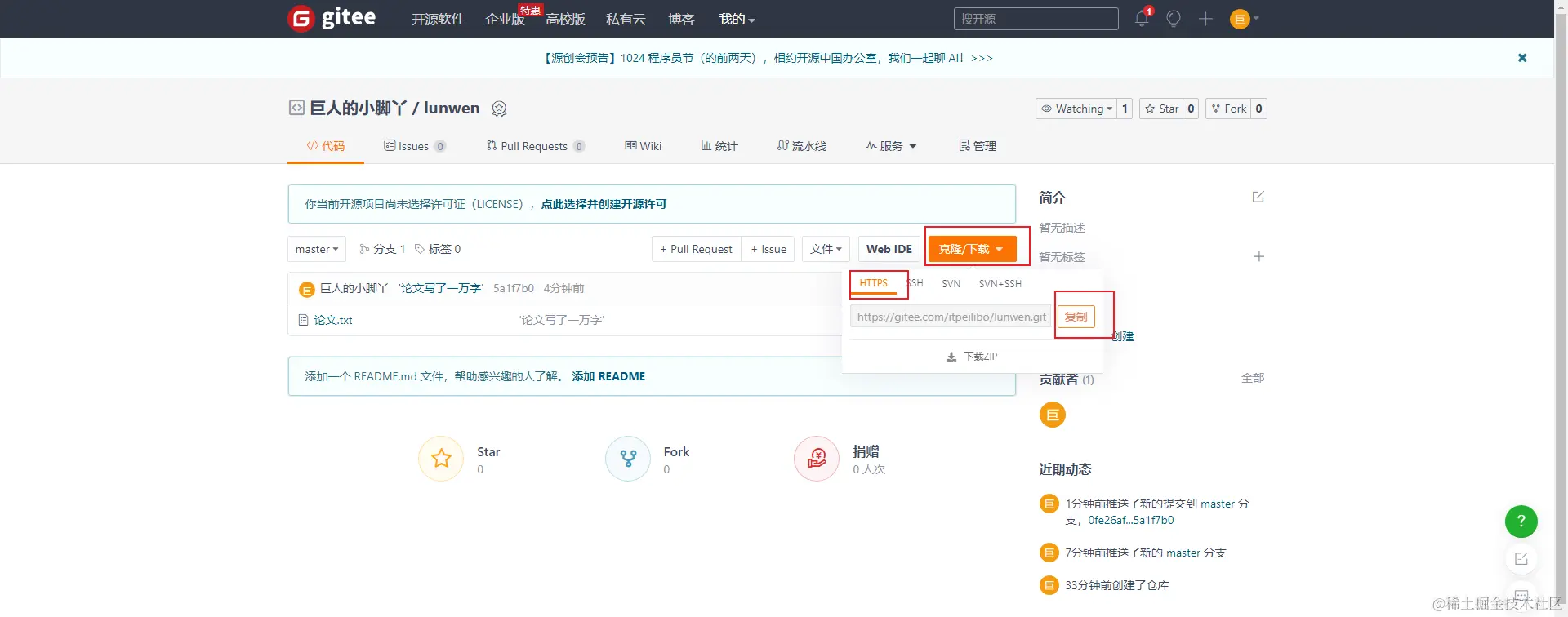Click the 论文.txt file icon
Screen dimensions: 1568x617
tap(303, 320)
